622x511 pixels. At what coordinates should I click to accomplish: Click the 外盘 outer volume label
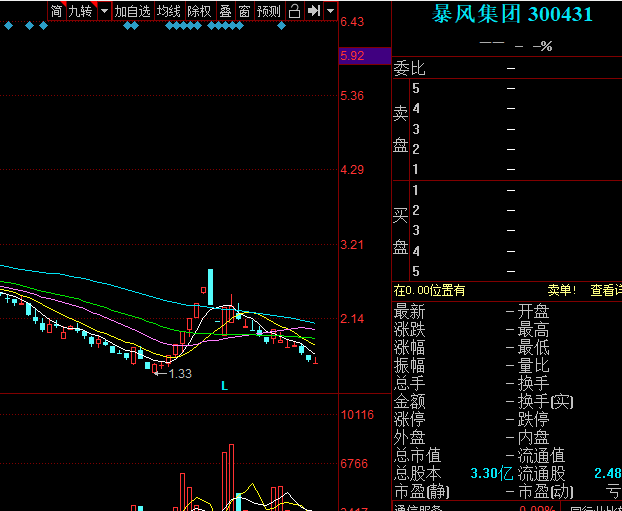coord(409,438)
